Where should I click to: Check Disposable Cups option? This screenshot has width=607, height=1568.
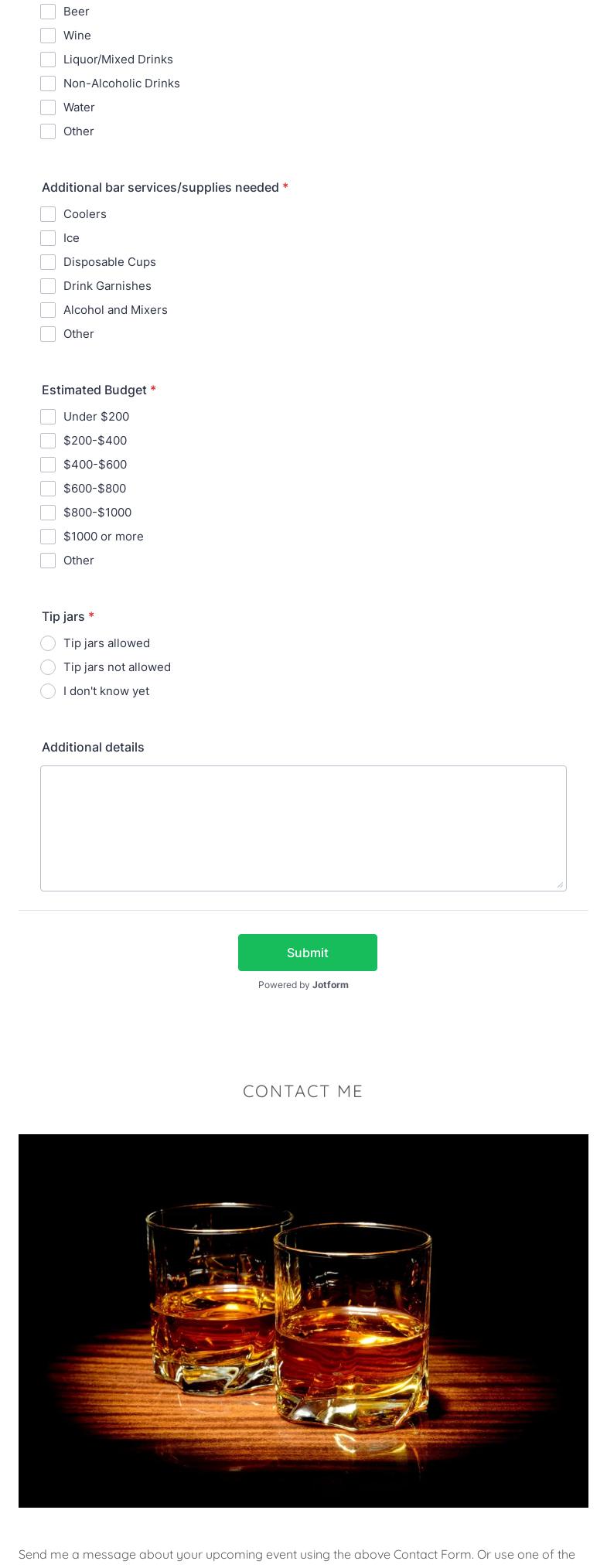tap(48, 262)
